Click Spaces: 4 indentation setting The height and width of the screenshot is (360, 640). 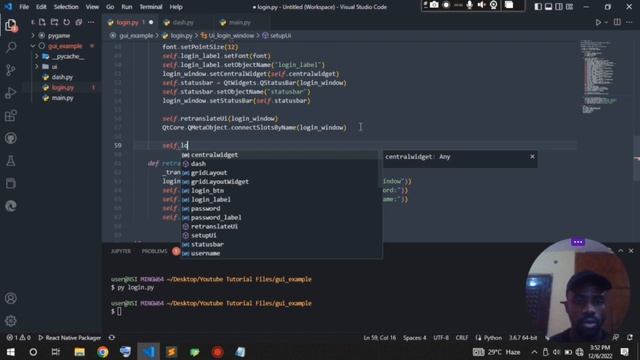(415, 338)
